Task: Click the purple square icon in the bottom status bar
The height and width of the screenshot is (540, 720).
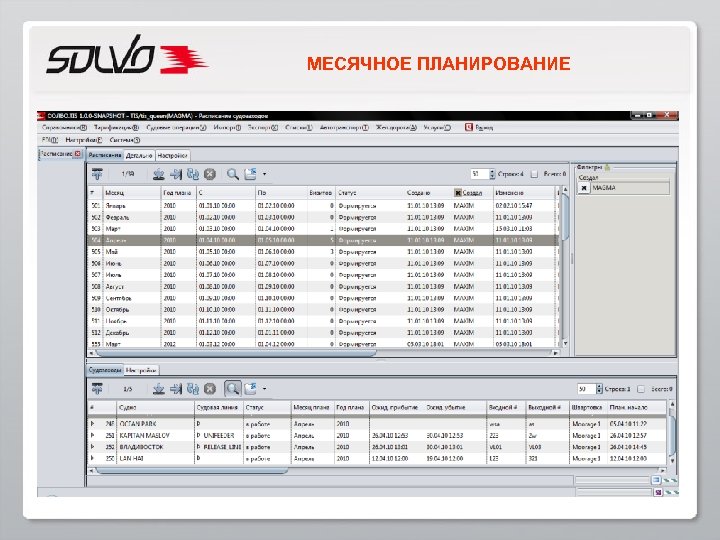Action: [658, 492]
